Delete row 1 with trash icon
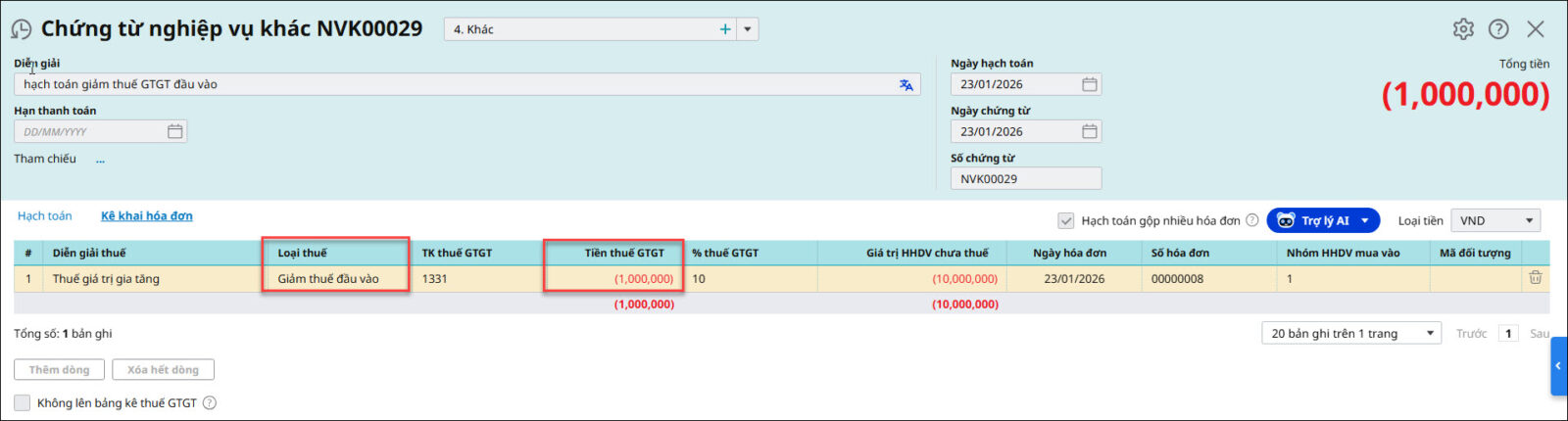This screenshot has width=1568, height=421. click(x=1535, y=278)
